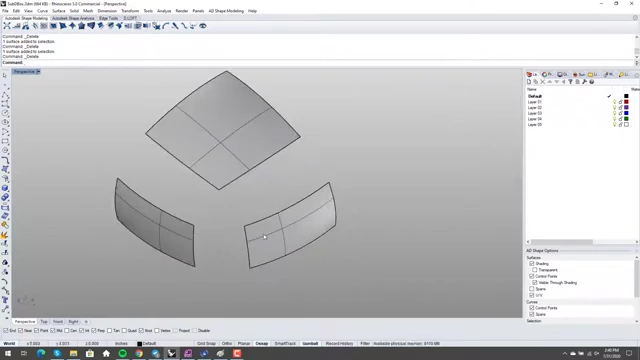Image resolution: width=640 pixels, height=360 pixels.
Task: Add a new viewport tab with plus
Action: pos(86,322)
